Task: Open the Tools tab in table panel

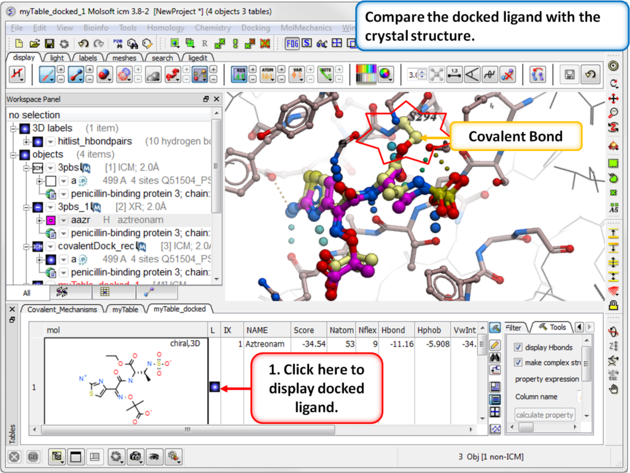Action: coord(552,327)
